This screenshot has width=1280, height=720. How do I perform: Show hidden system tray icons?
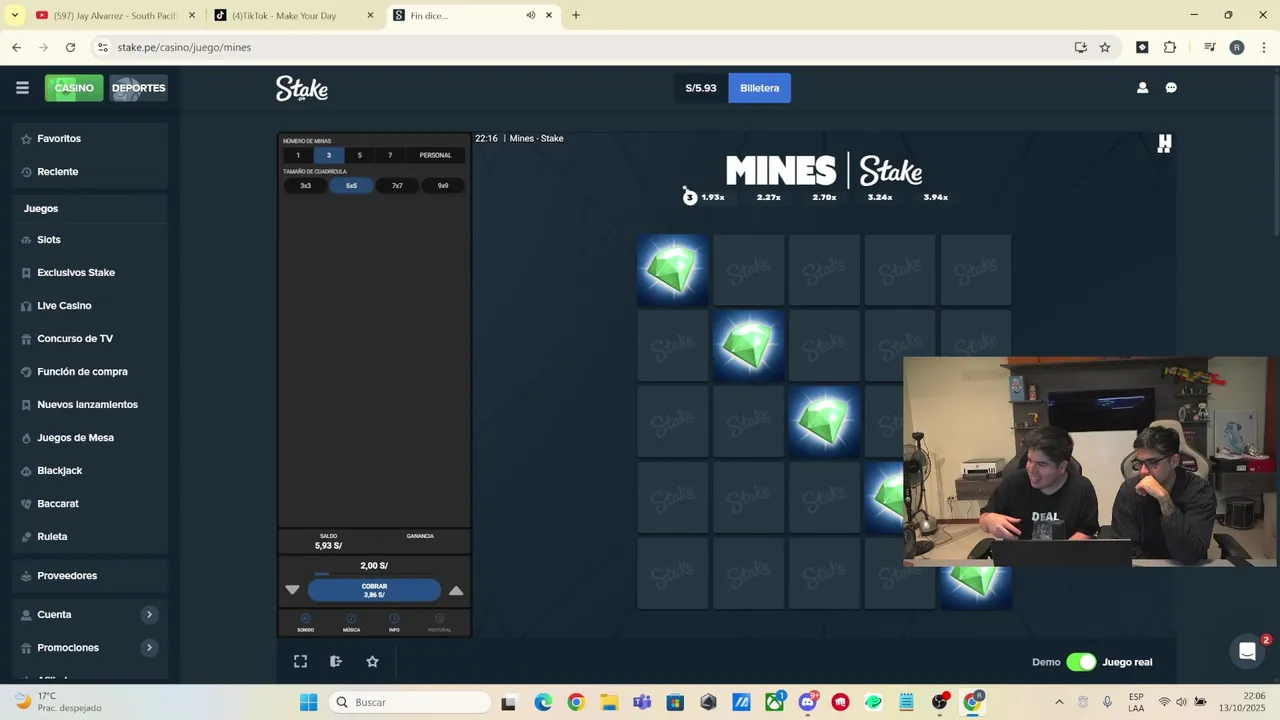coord(1059,702)
